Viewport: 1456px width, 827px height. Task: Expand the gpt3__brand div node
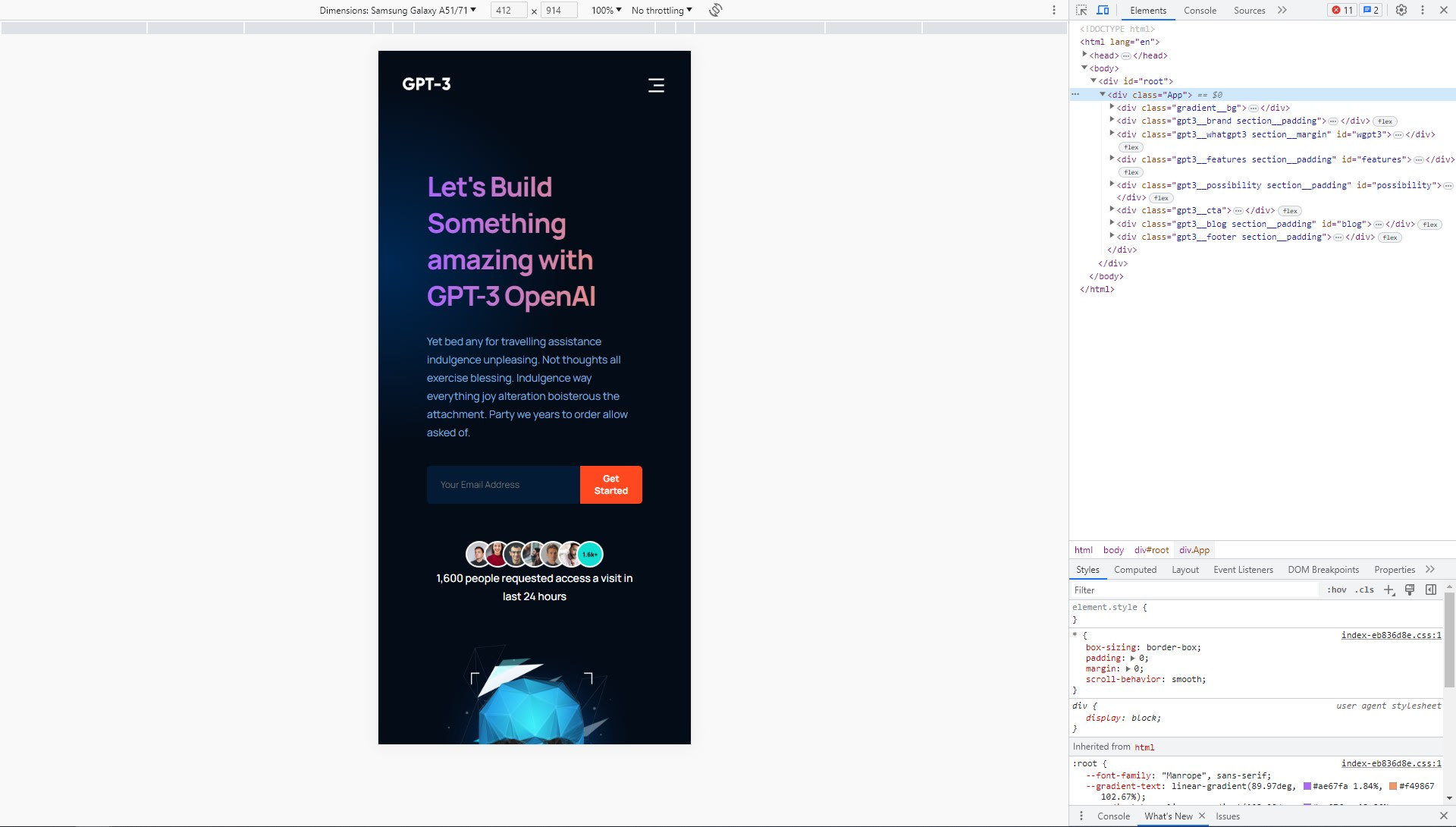1112,120
